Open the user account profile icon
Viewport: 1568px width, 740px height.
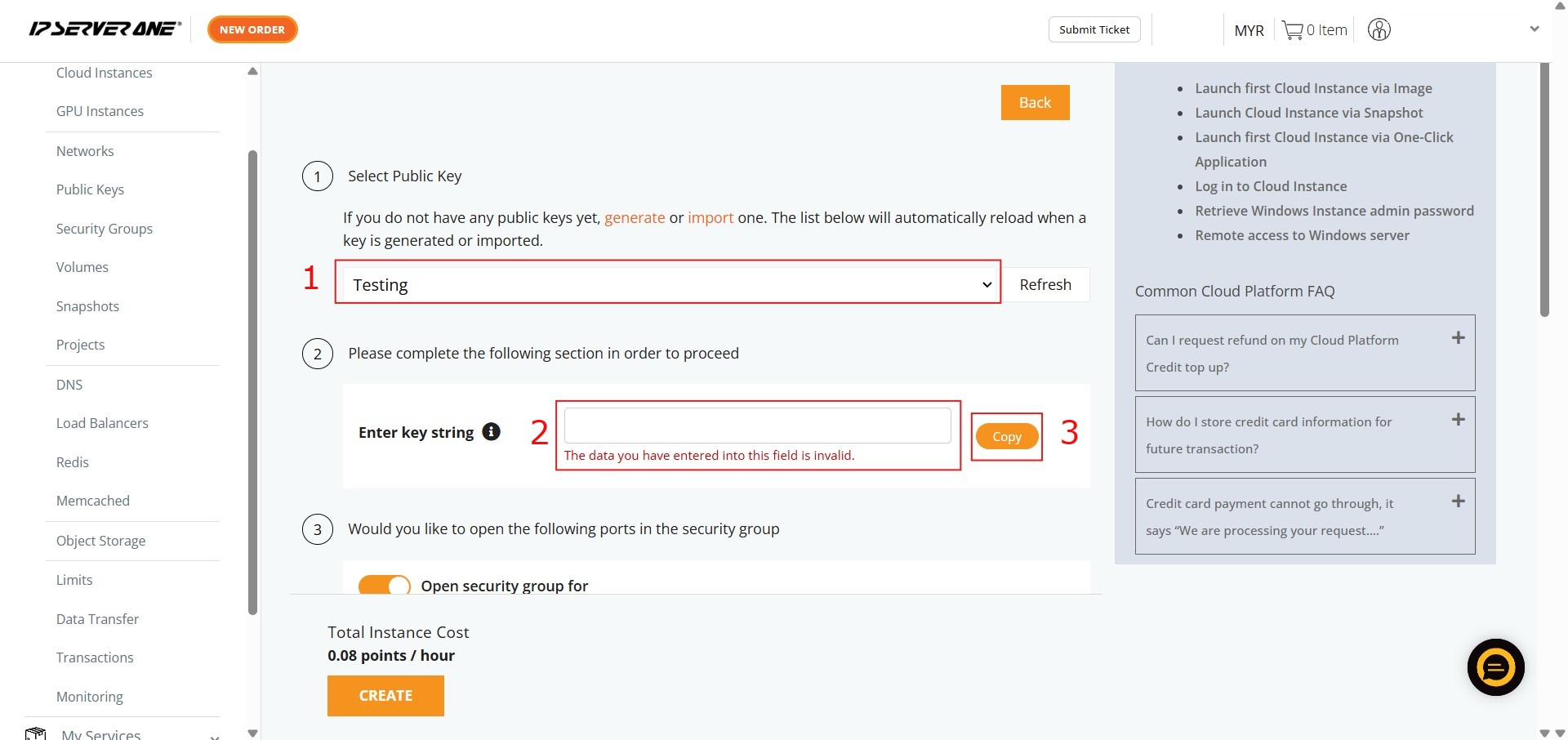click(1379, 30)
